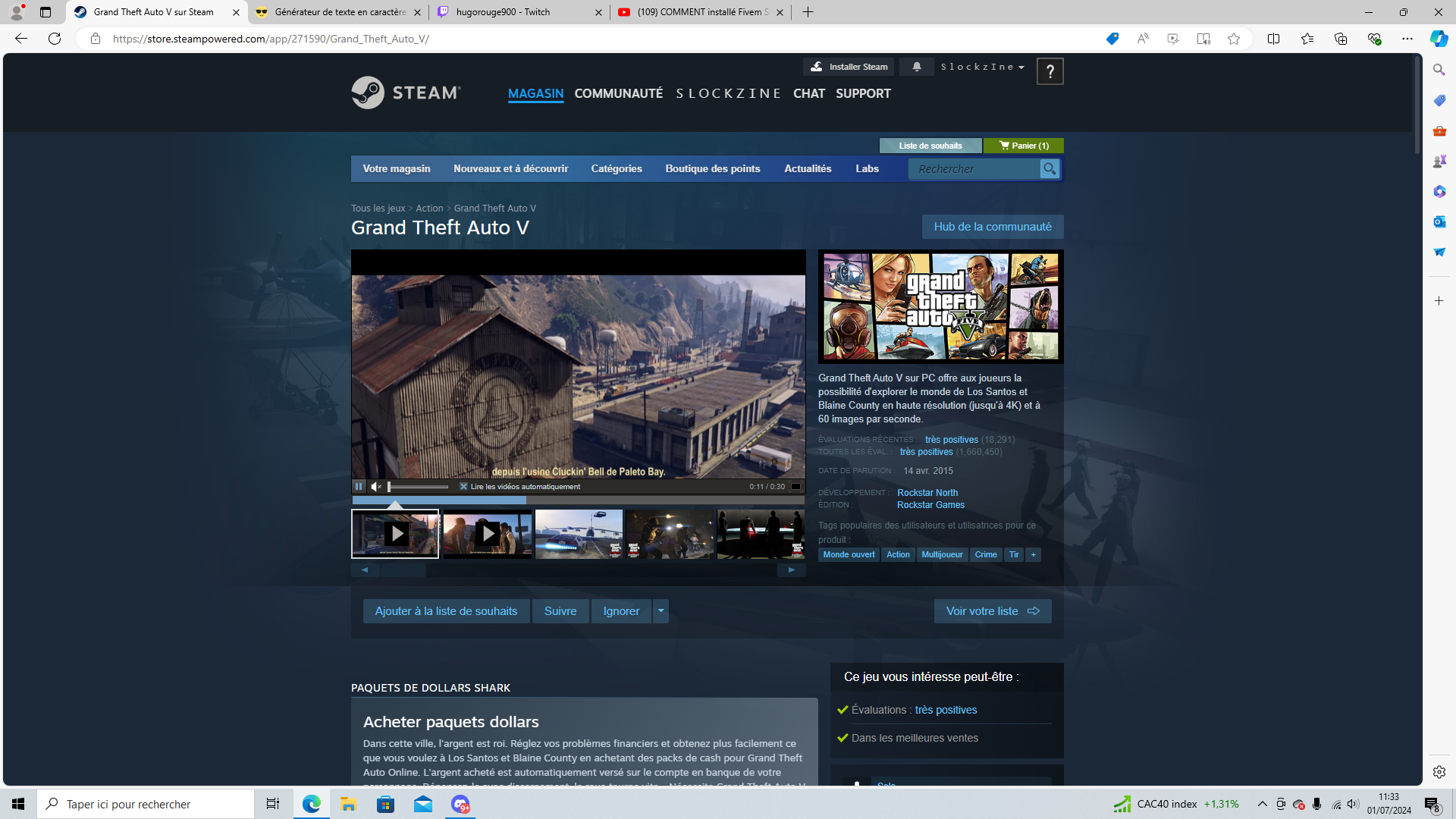Enter fullscreen for the trailer
Screen dimensions: 1456x819
click(x=796, y=487)
